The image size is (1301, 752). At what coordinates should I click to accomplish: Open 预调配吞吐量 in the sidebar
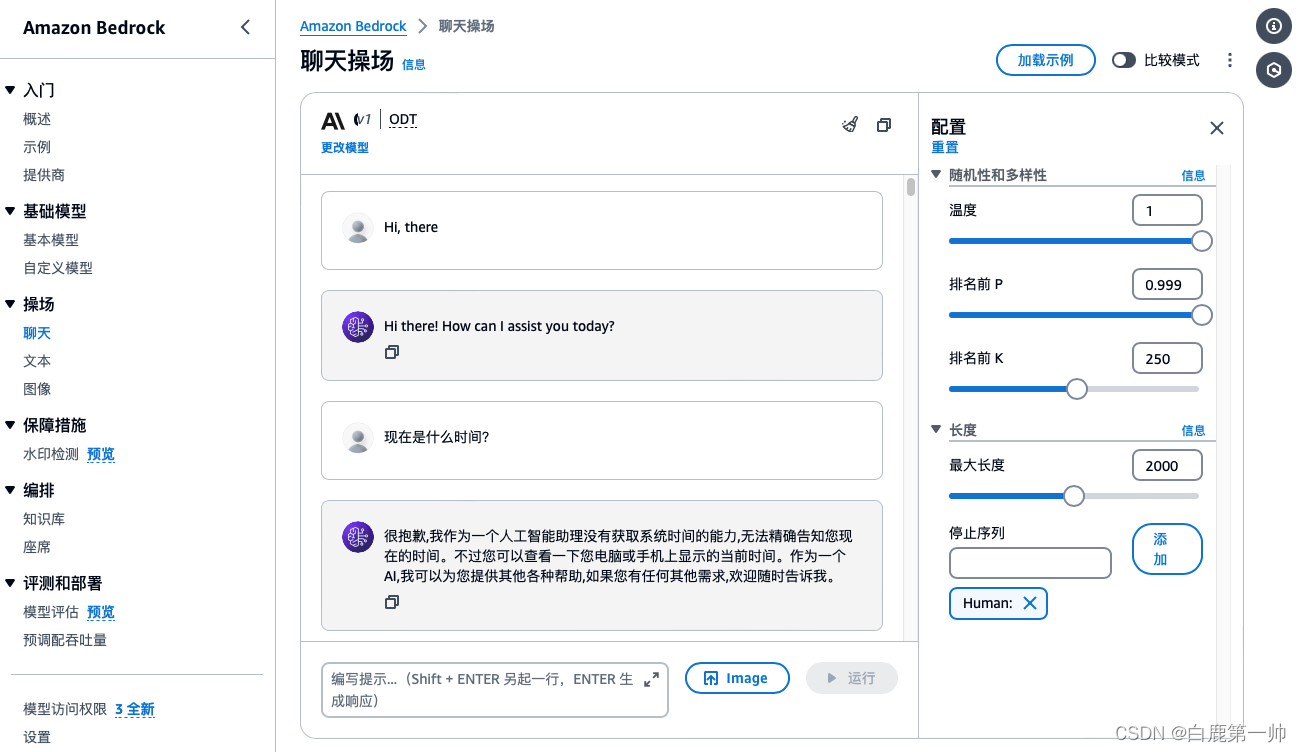[x=65, y=640]
